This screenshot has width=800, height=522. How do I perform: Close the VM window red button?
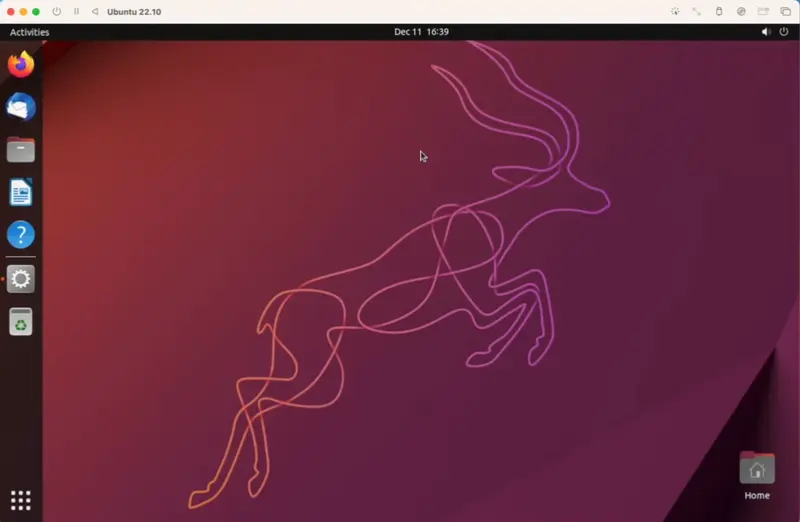pyautogui.click(x=11, y=11)
